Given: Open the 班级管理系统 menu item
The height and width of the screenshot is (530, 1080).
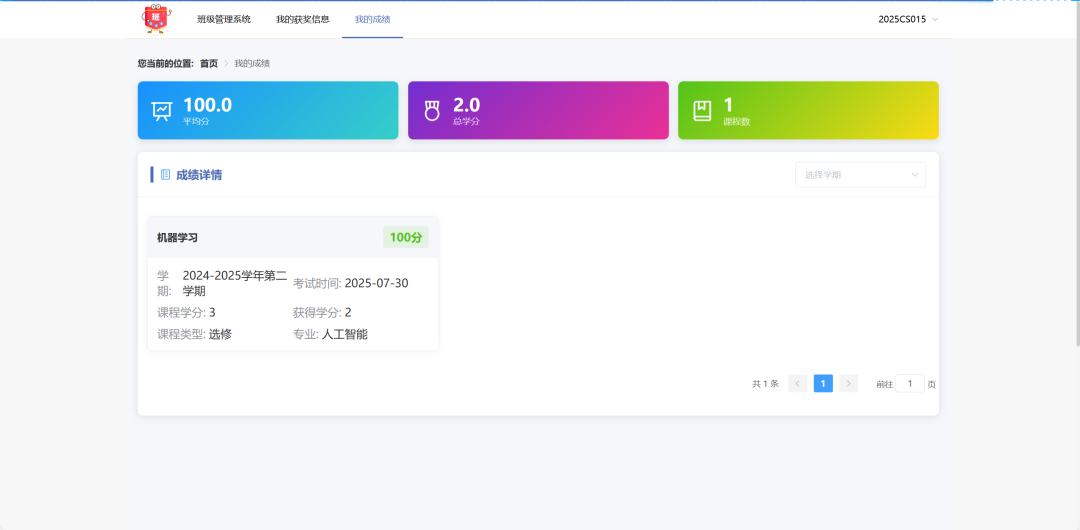Looking at the screenshot, I should click(224, 19).
